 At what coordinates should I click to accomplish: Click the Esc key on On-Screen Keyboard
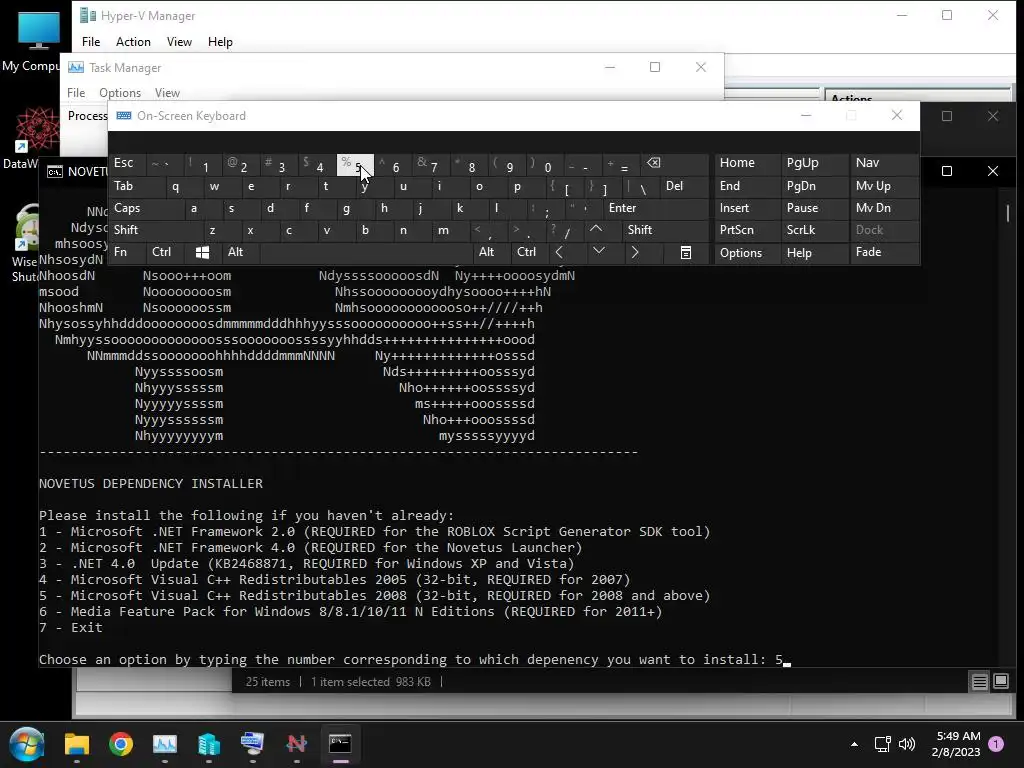(127, 163)
